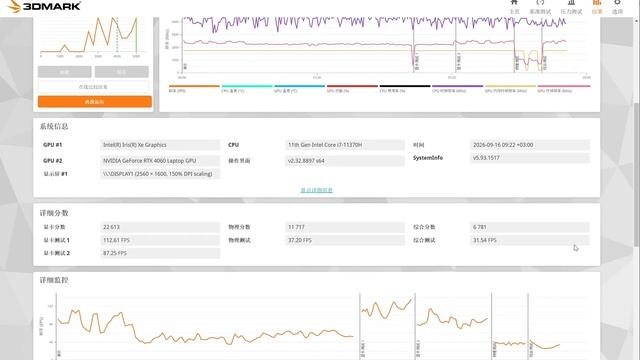Open the 显示详细信息 link in system info
Viewport: 640px width, 360px height.
316,190
